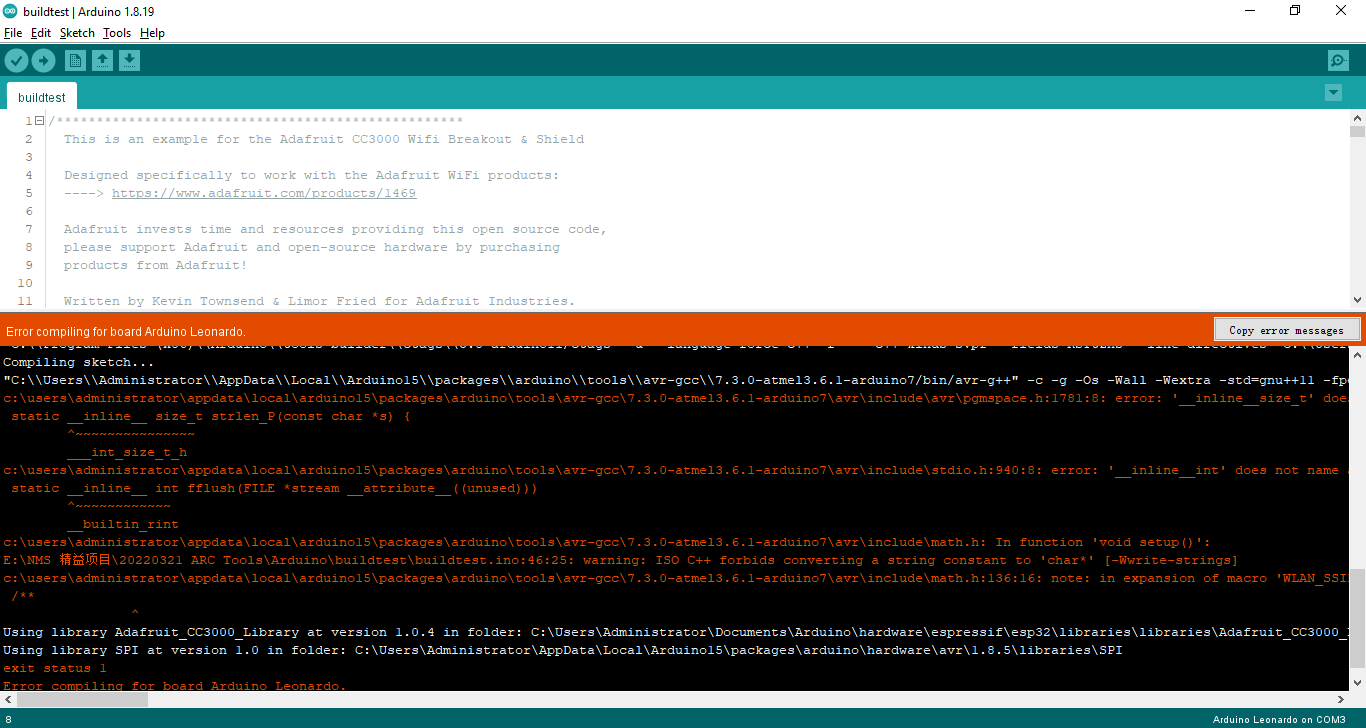Click 'products from Adafruit!' comment line
This screenshot has height=728, width=1366.
pos(156,265)
